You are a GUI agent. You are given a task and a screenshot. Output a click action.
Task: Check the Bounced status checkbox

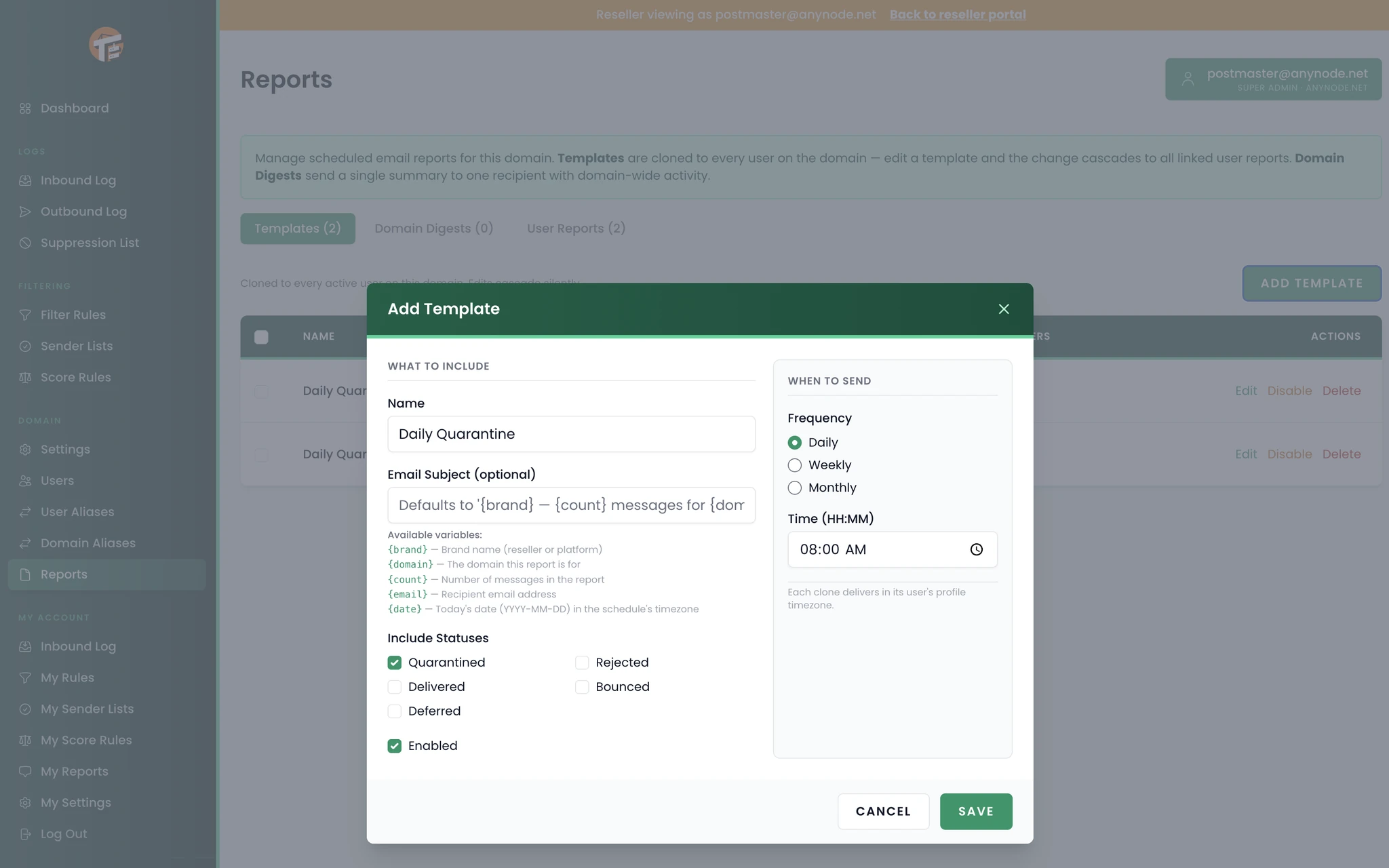582,687
